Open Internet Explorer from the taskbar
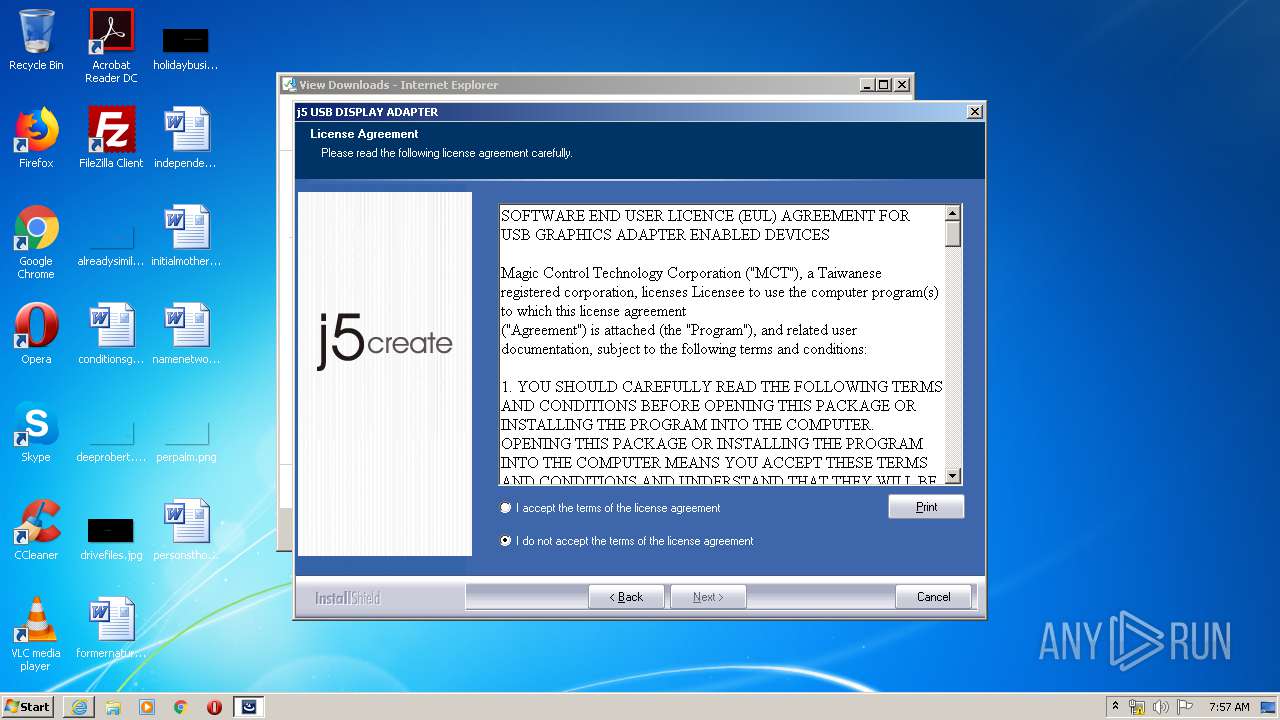1280x720 pixels. pos(79,707)
